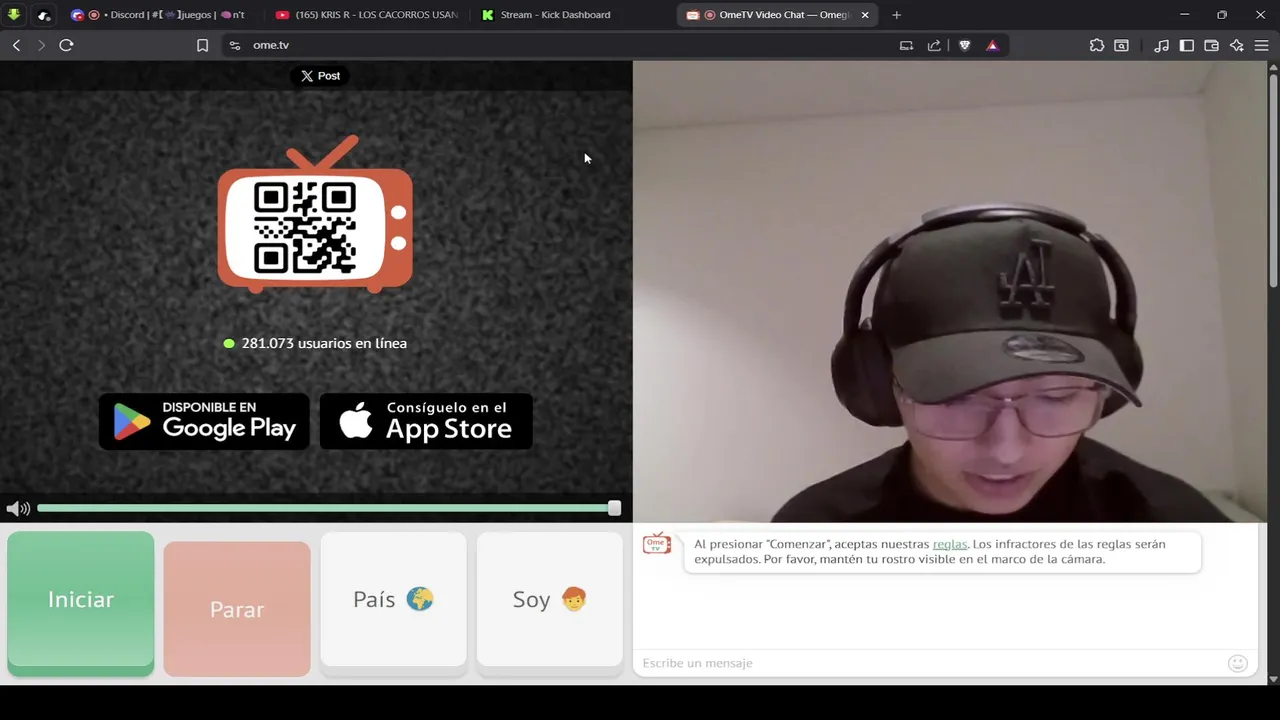This screenshot has height=720, width=1280.
Task: Bookmark this page
Action: click(202, 45)
